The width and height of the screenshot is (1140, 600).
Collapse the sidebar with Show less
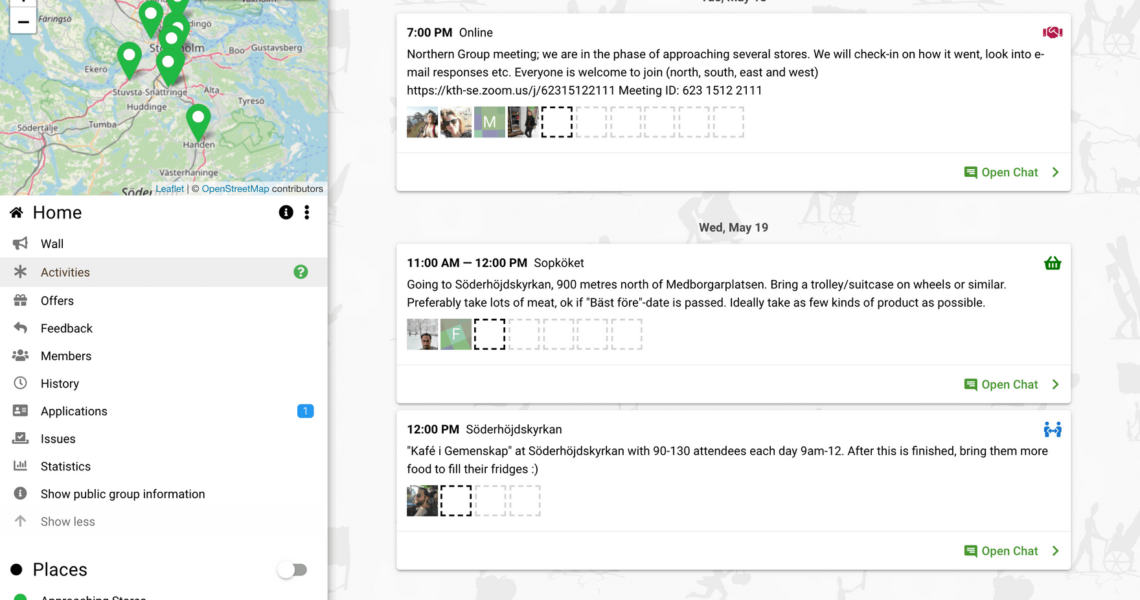(x=67, y=522)
